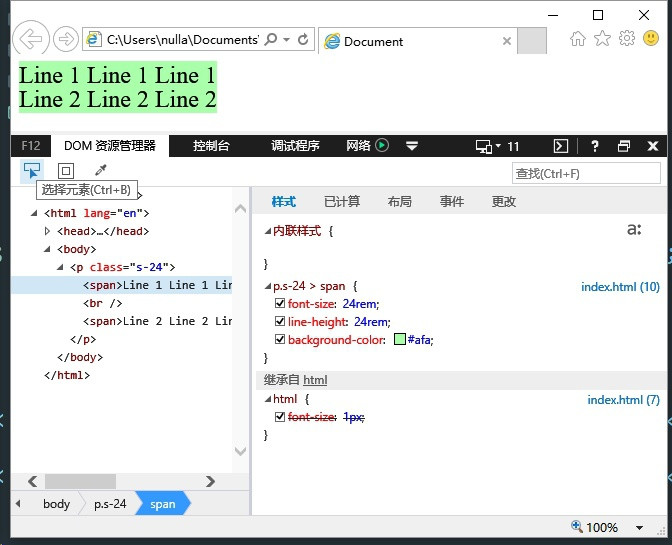Pick the color picker eyedropper tool
Screen dimensions: 672x545
(100, 171)
